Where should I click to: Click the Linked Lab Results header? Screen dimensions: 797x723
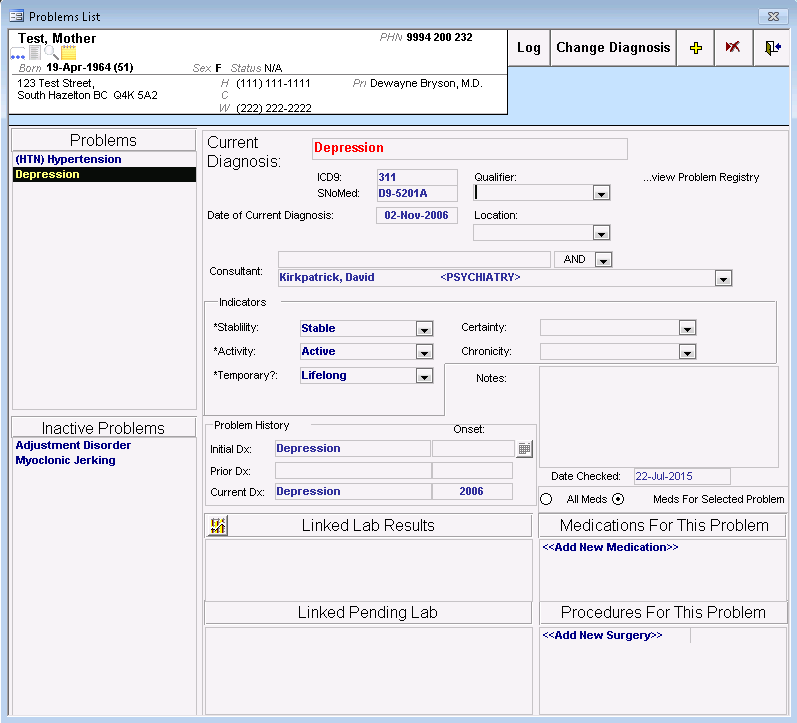(x=367, y=525)
